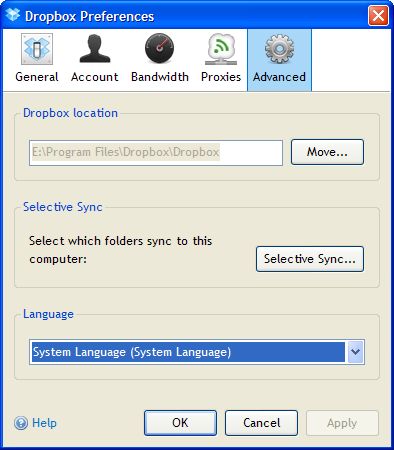Image resolution: width=394 pixels, height=450 pixels.
Task: Open the Help link
Action: [x=44, y=423]
